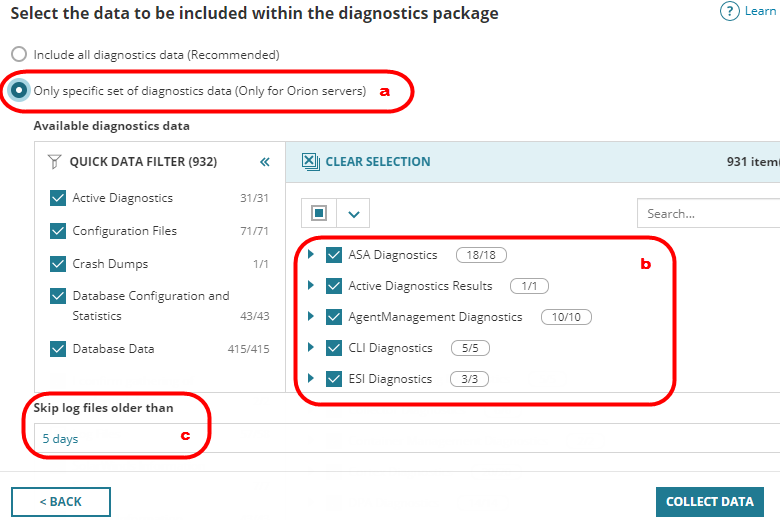
Task: Expand the ASA Diagnostics tree node
Action: [311, 255]
